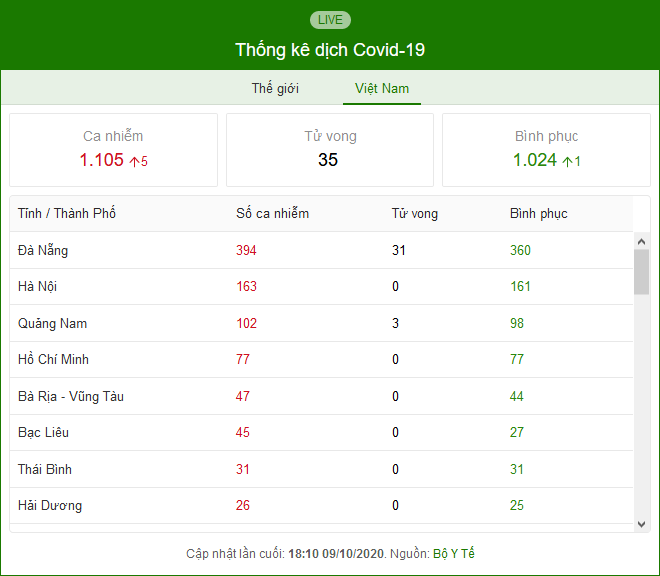Image resolution: width=660 pixels, height=576 pixels.
Task: Click the Bình phục summary card
Action: click(546, 149)
